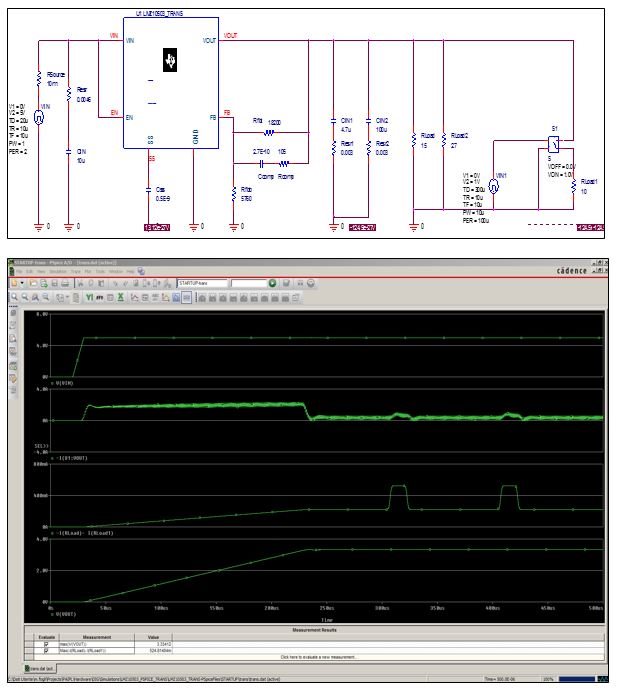Image resolution: width=617 pixels, height=692 pixels.
Task: Click the Open file folder icon
Action: click(33, 283)
